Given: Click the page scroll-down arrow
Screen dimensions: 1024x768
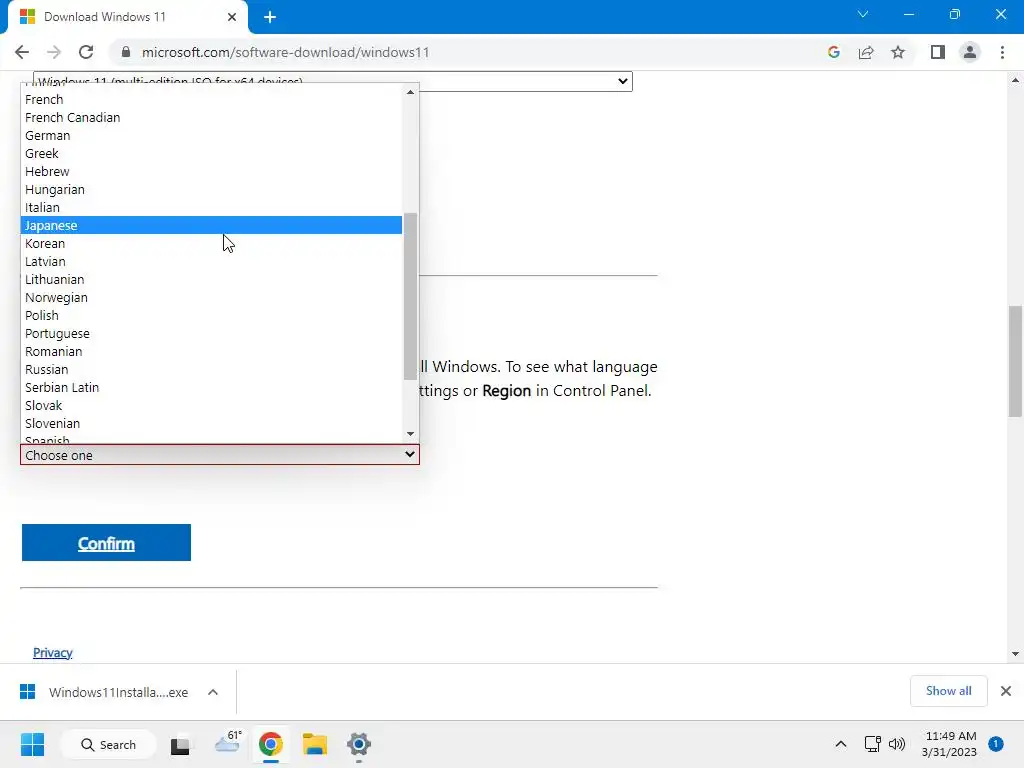Looking at the screenshot, I should [1015, 654].
